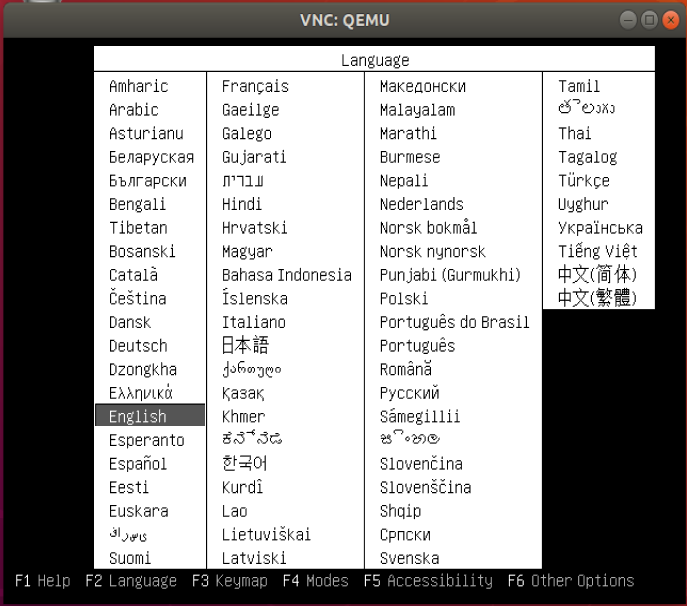
Task: Pick Gaeilge language
Action: pos(250,110)
